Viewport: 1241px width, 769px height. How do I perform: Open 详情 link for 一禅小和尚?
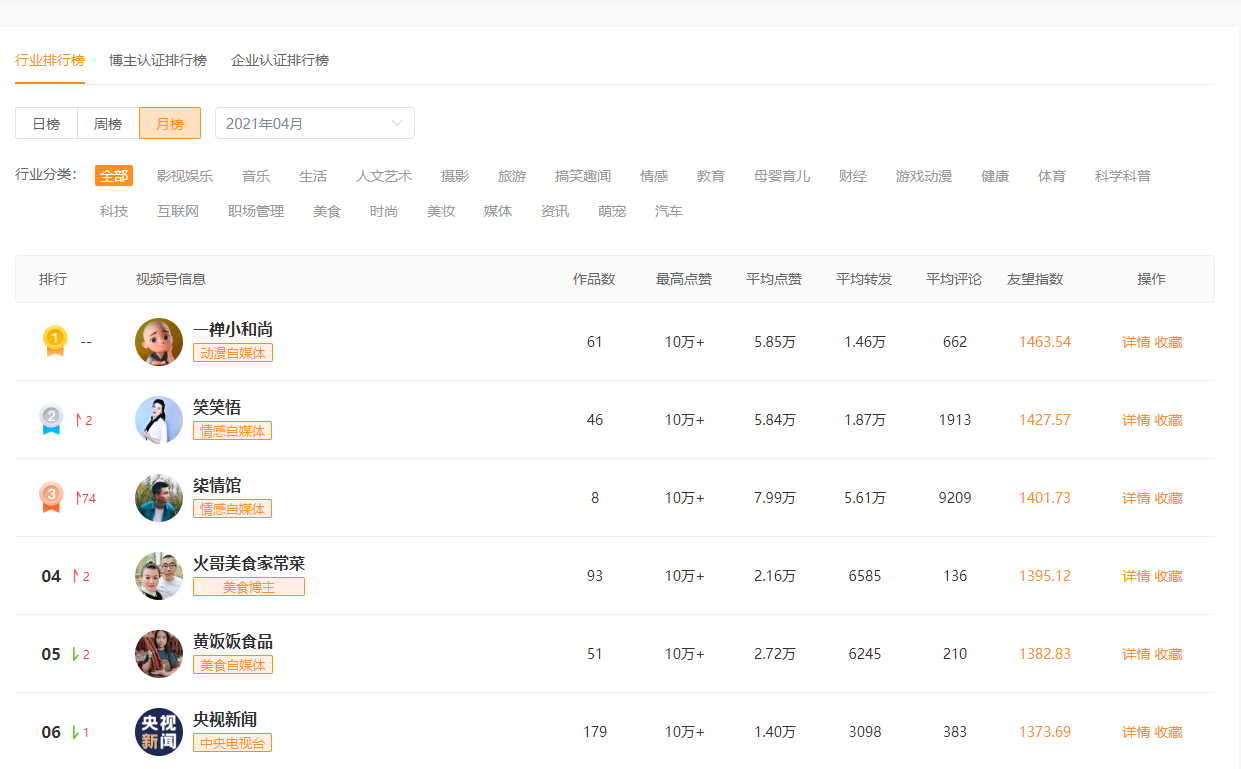pos(1136,342)
